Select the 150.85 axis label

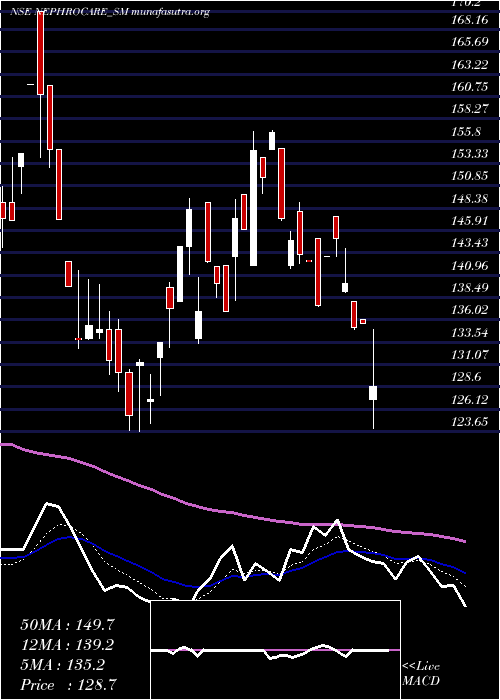470,176
